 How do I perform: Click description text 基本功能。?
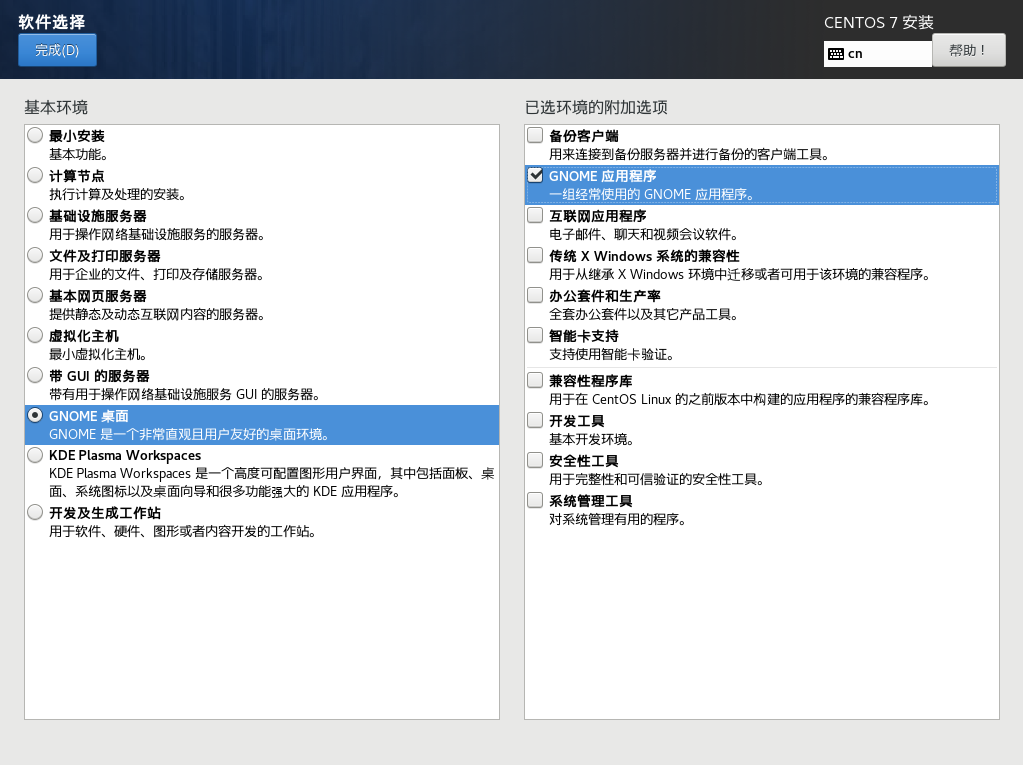pyautogui.click(x=79, y=155)
